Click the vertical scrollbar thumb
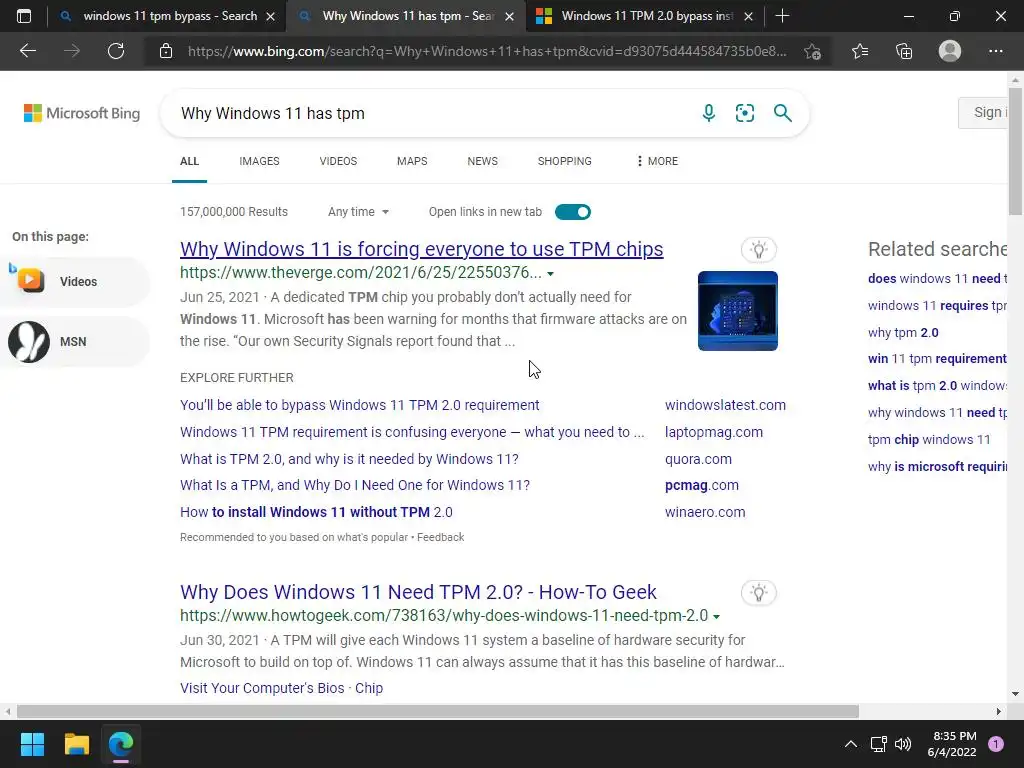Screen dimensions: 1024x768 click(1015, 152)
